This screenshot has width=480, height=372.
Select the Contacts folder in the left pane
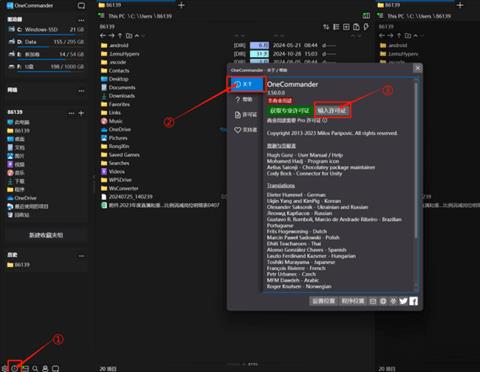point(115,71)
